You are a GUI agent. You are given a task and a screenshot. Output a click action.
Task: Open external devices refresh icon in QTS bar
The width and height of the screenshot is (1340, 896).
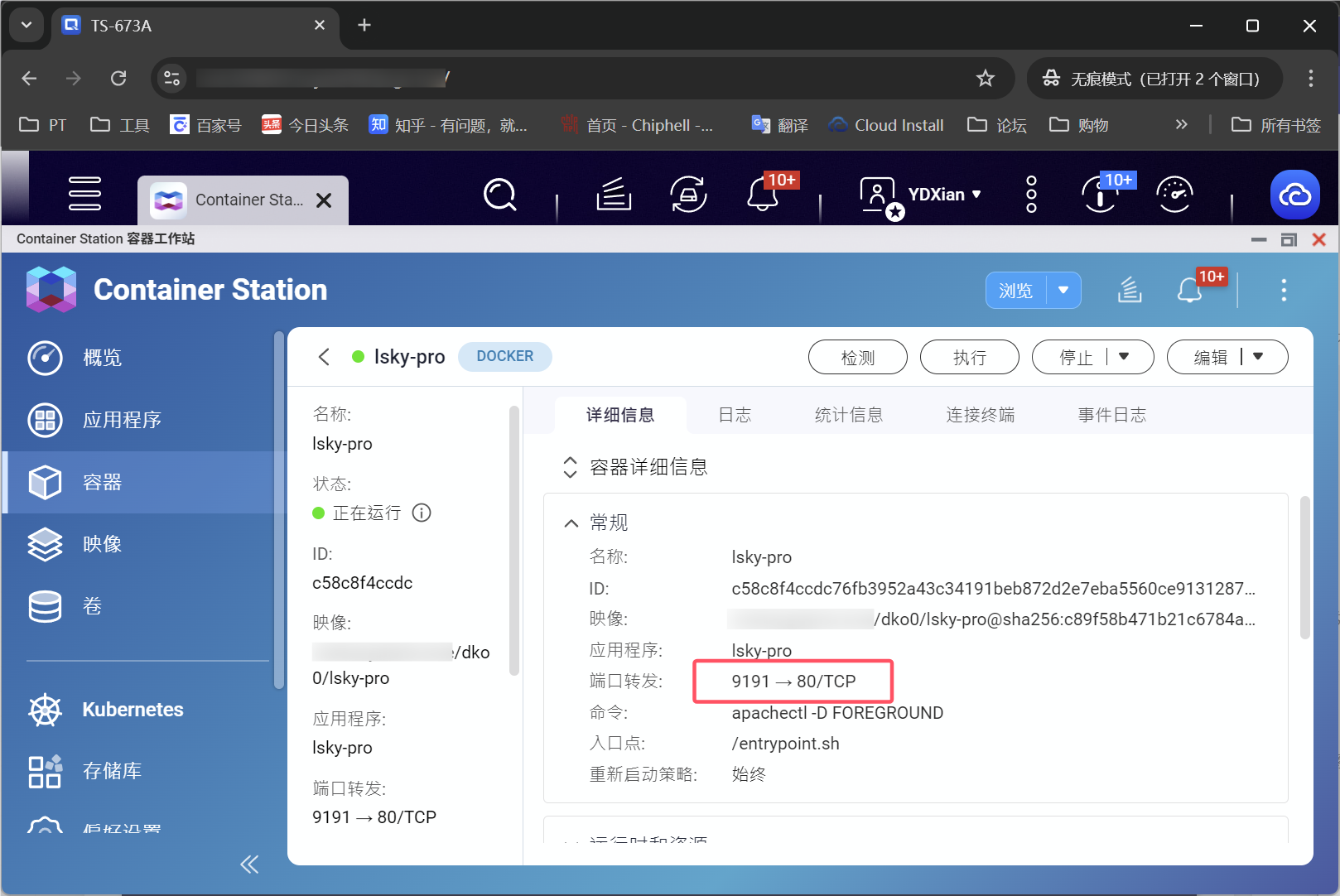pos(688,195)
